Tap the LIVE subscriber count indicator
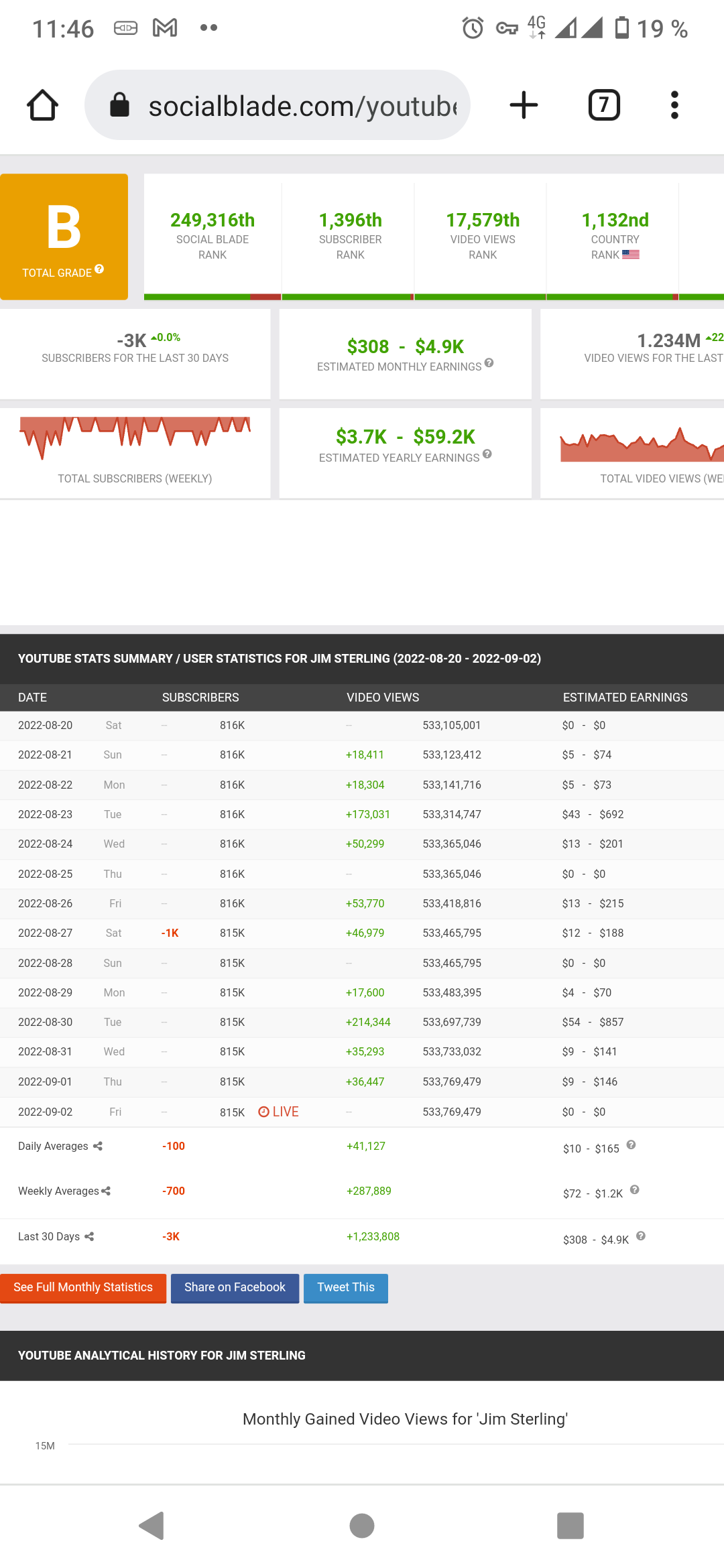The height and width of the screenshot is (1568, 724). (x=278, y=1112)
